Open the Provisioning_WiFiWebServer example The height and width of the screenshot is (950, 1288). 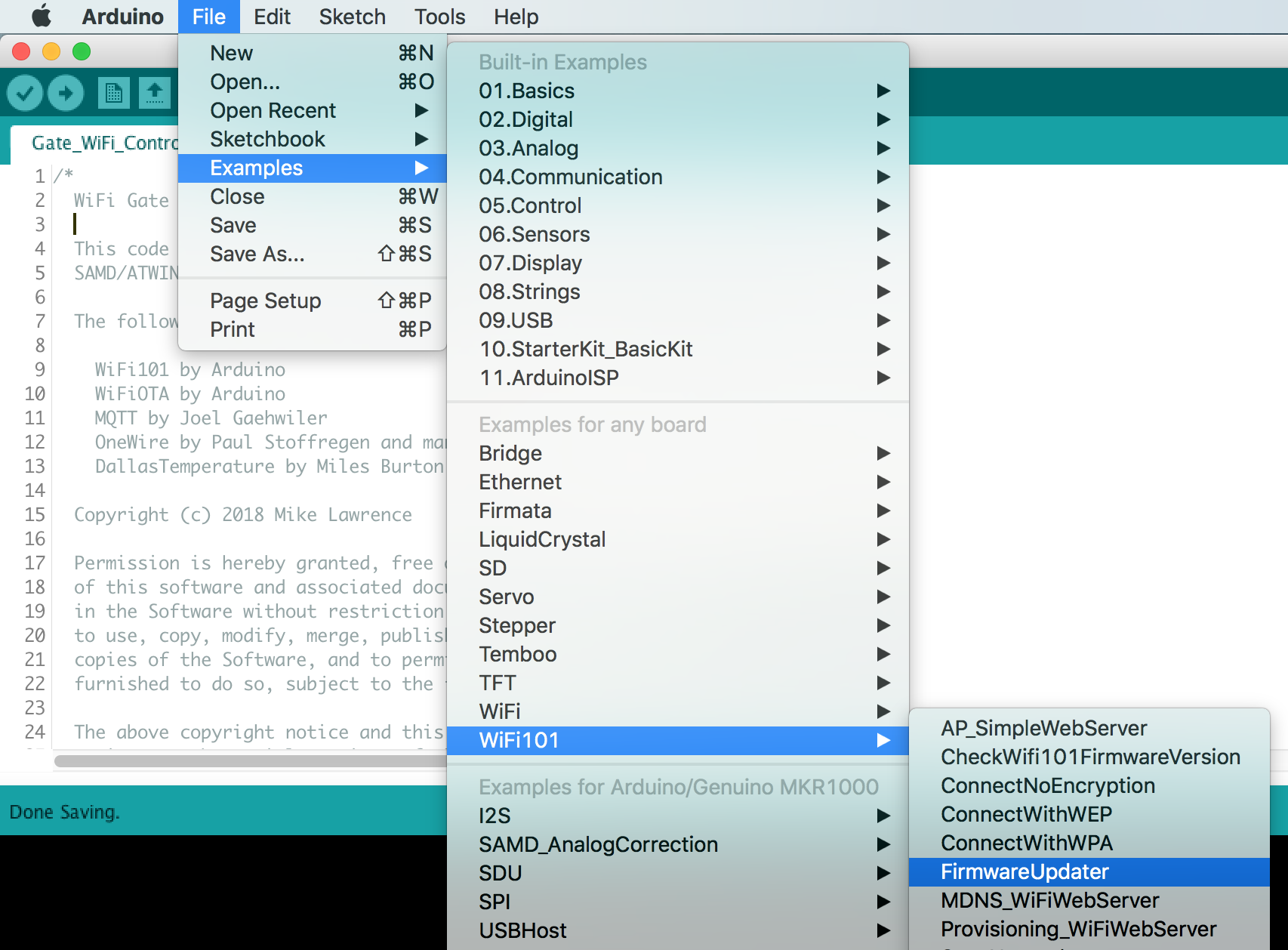click(x=1089, y=929)
